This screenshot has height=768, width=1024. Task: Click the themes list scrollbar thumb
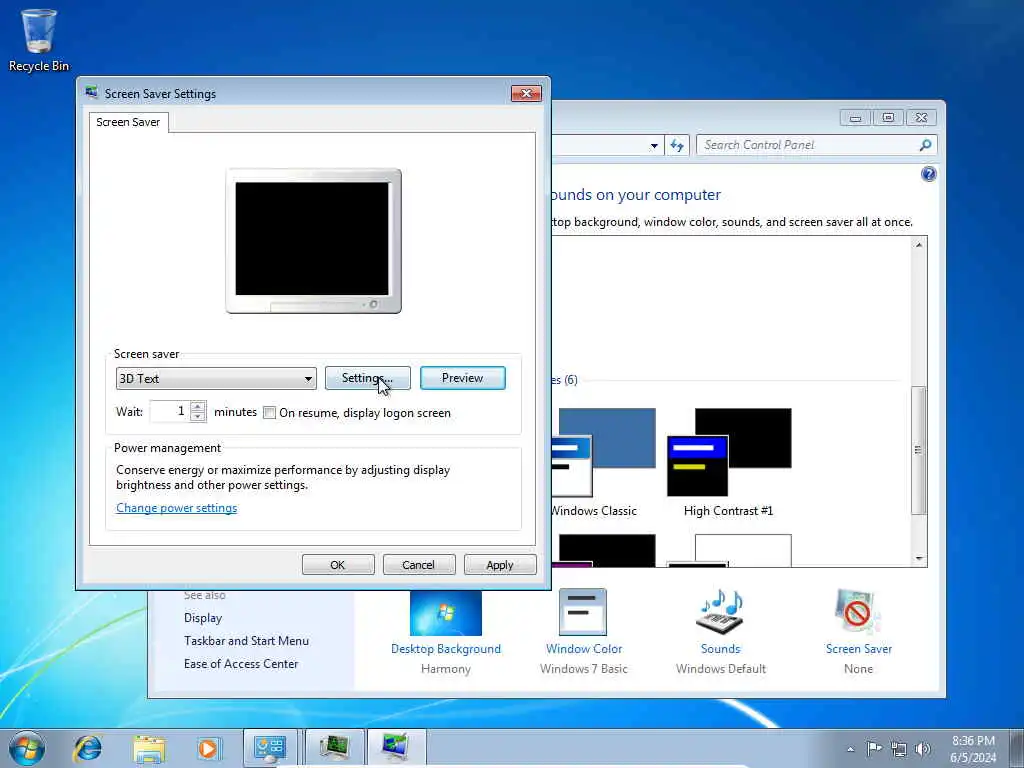pos(919,450)
